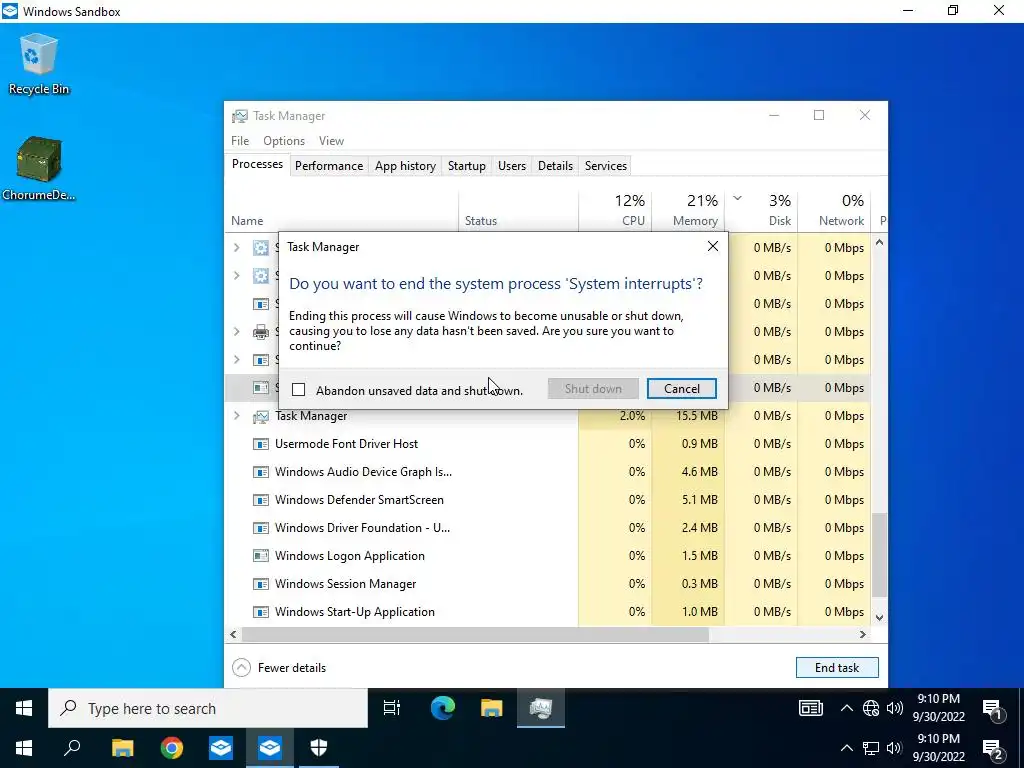Click the horizontal scrollbar thumb in process list
Screen dimensions: 1024x768
[475, 634]
